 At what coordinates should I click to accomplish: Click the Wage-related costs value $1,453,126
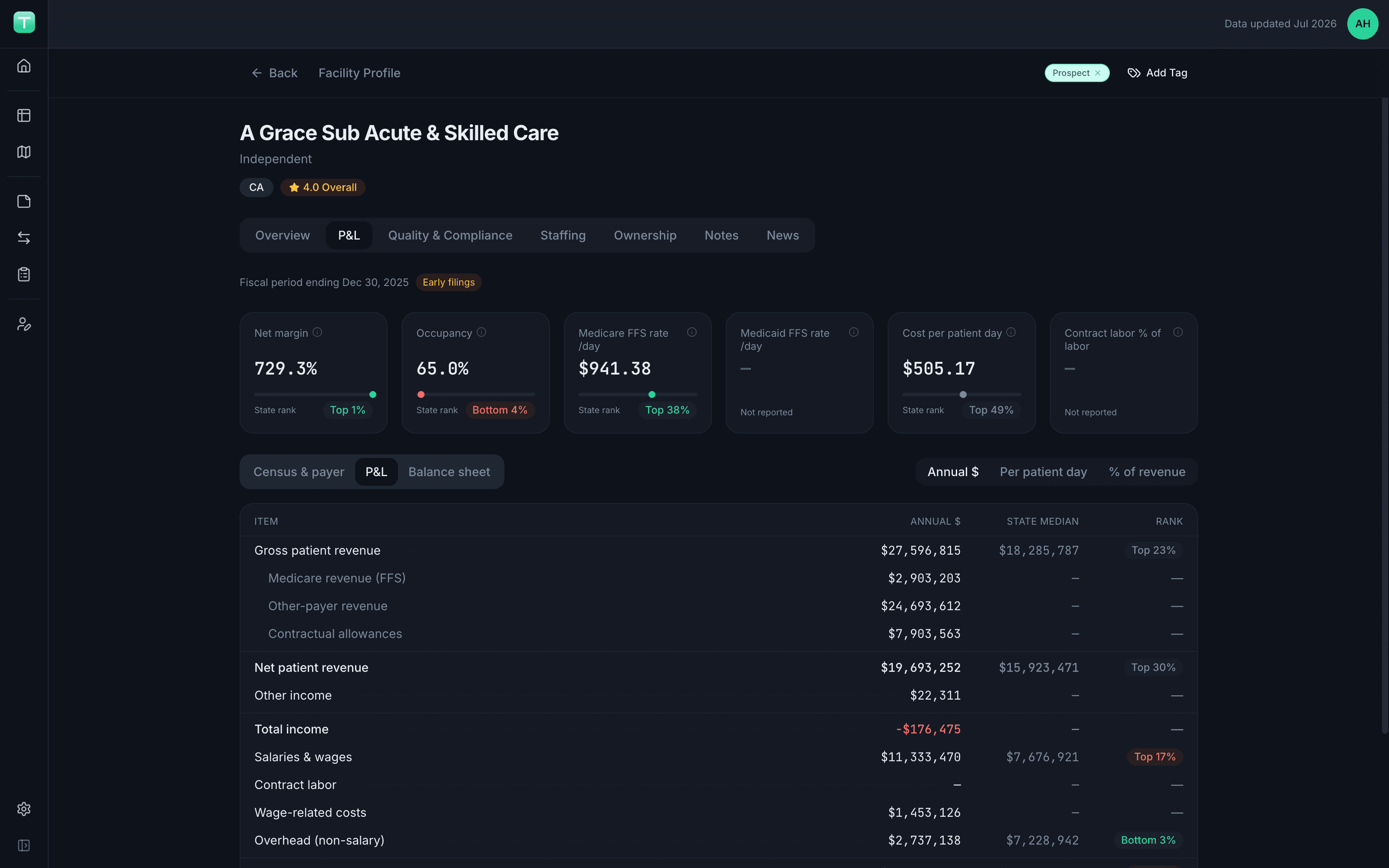click(924, 812)
